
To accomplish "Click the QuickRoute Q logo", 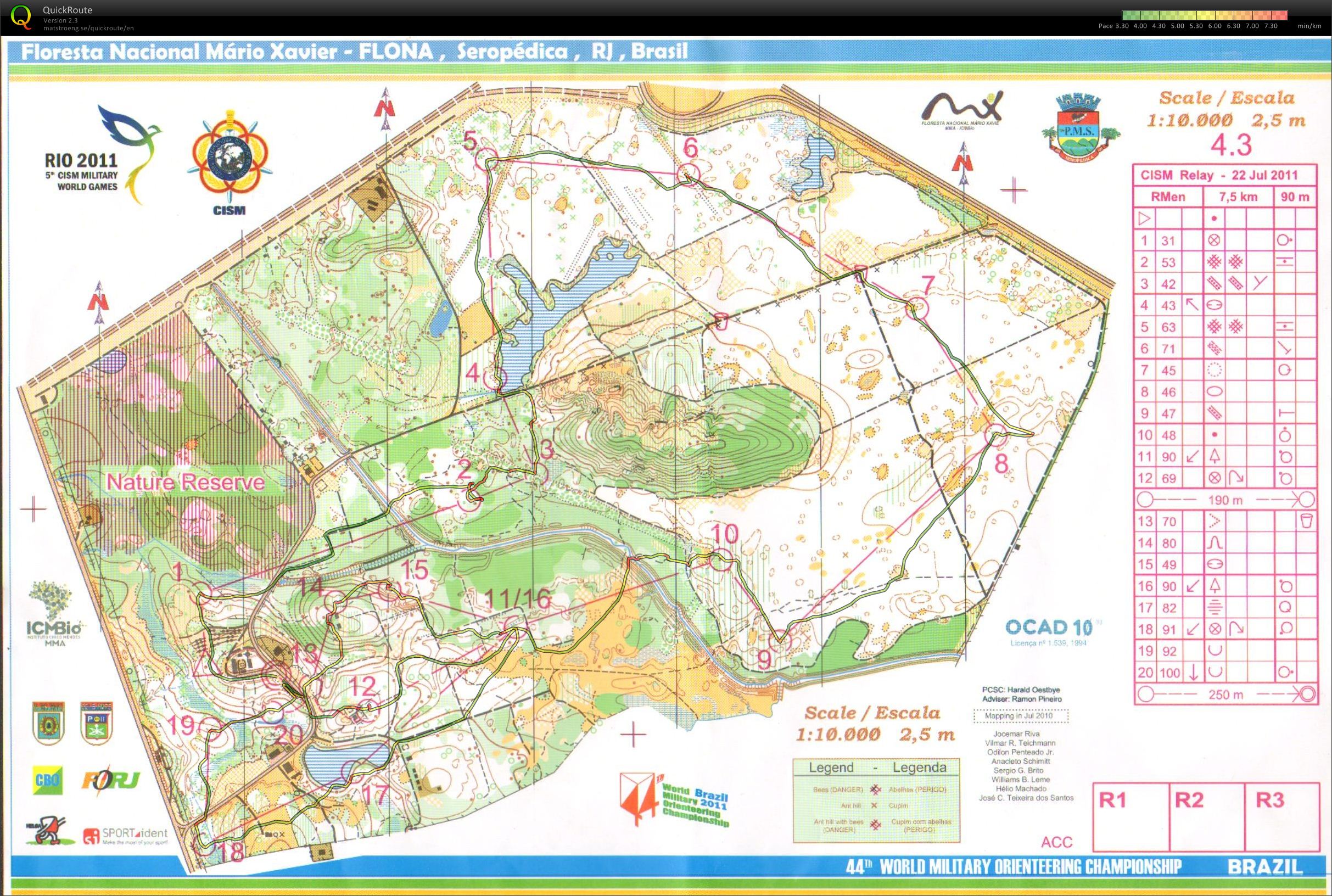I will [x=21, y=16].
